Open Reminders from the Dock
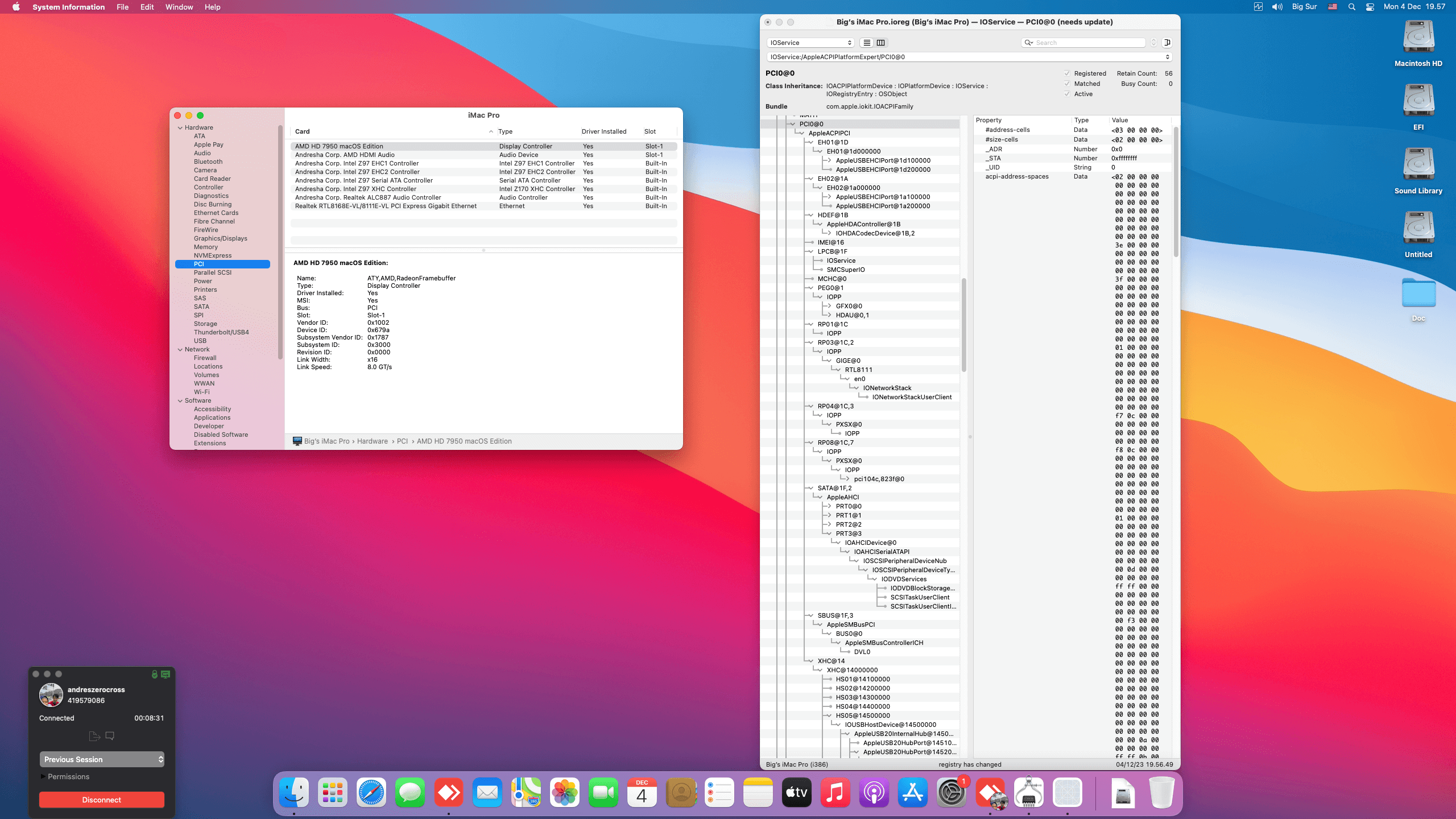This screenshot has width=1456, height=819. point(719,792)
